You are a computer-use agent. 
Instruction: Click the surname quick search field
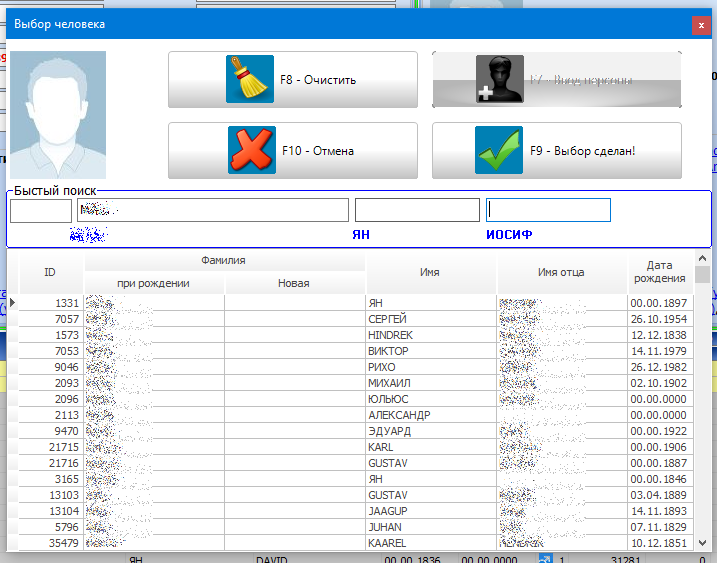pos(213,211)
